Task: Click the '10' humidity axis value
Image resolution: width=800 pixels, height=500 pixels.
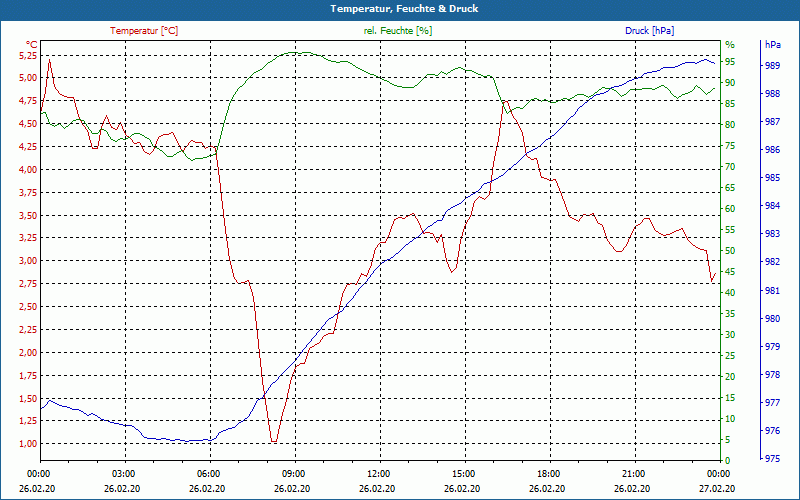Action: coord(730,419)
